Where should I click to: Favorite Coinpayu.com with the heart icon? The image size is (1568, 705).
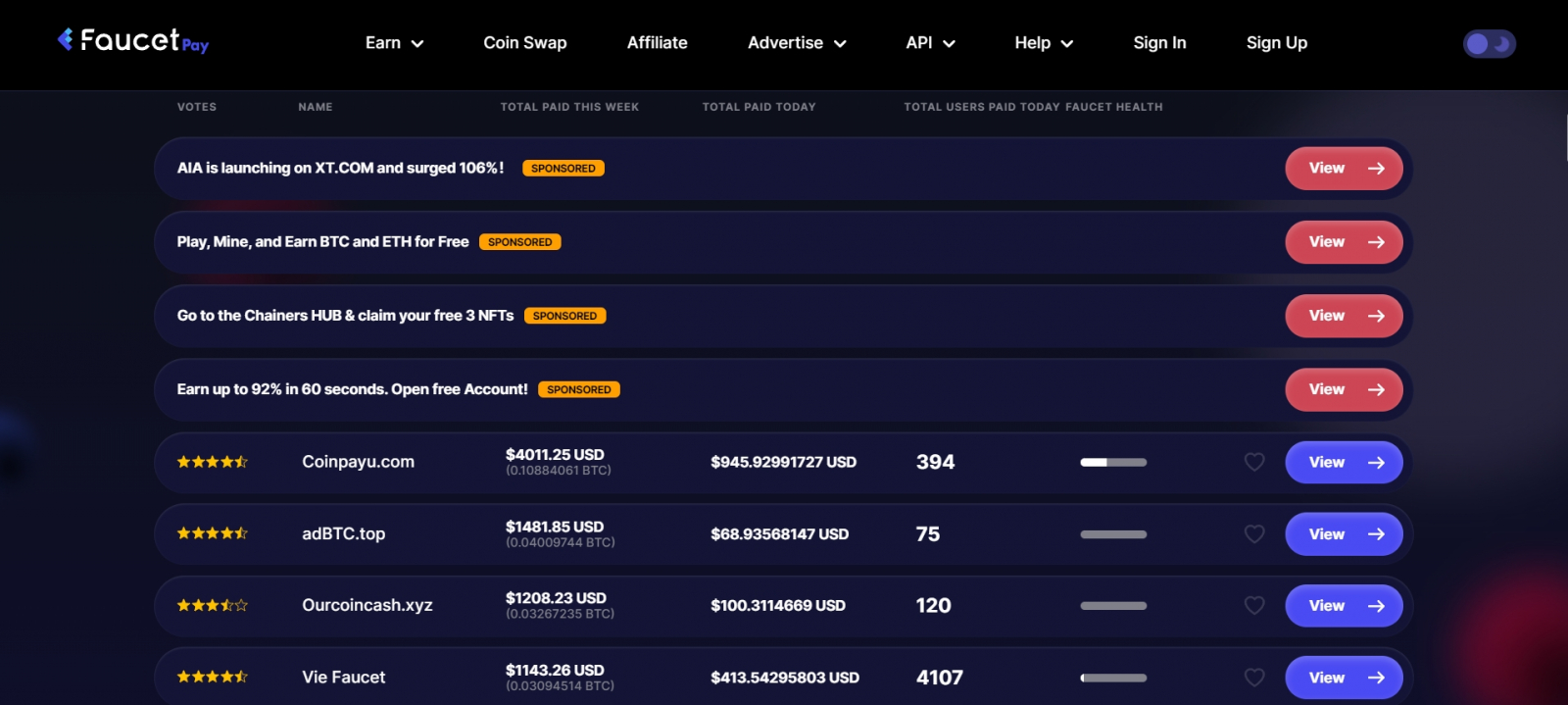(x=1253, y=462)
